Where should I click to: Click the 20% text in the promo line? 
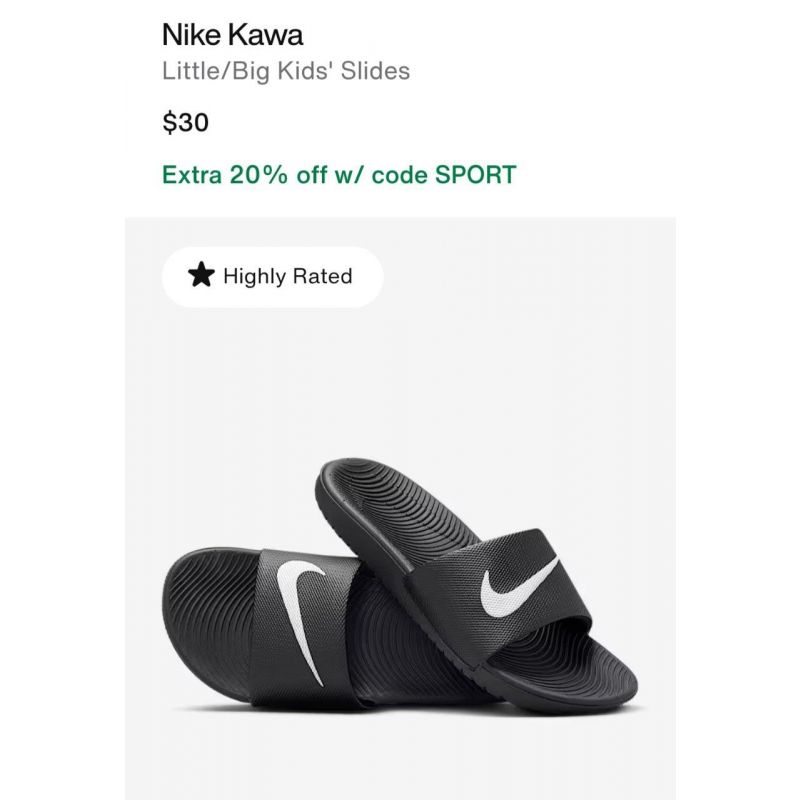tap(259, 175)
